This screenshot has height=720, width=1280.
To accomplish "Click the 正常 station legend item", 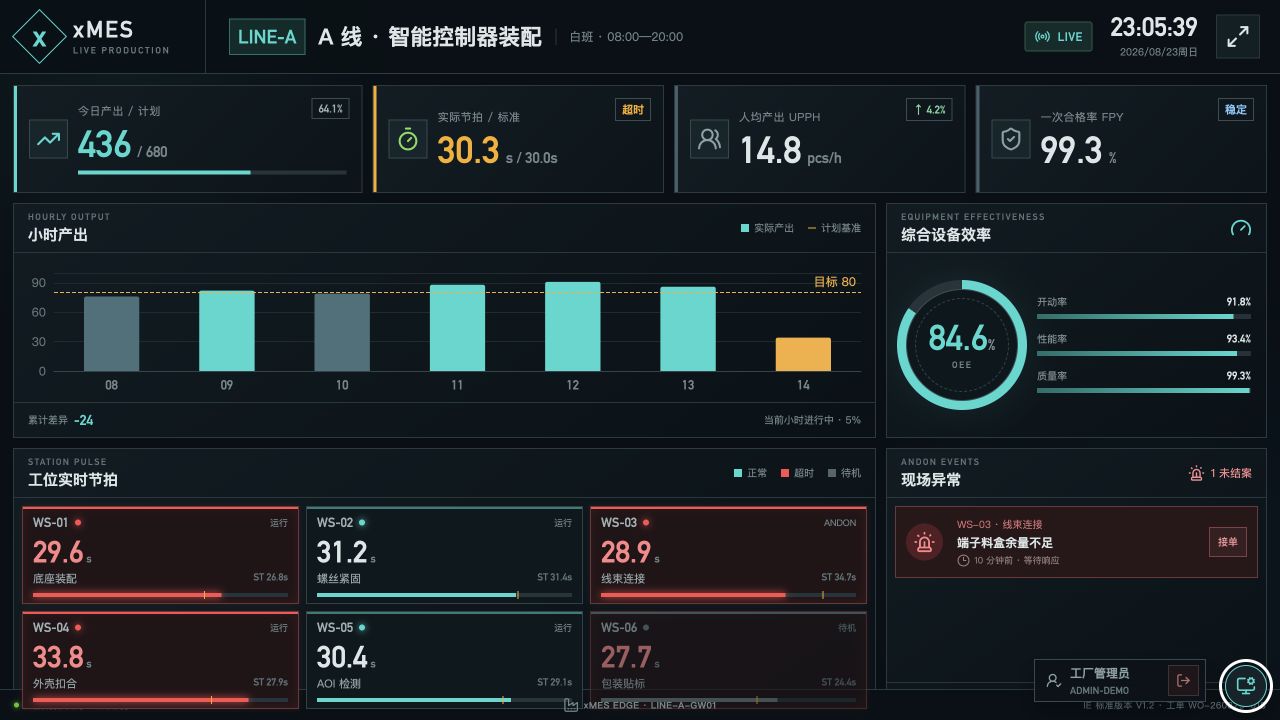I will (x=751, y=473).
